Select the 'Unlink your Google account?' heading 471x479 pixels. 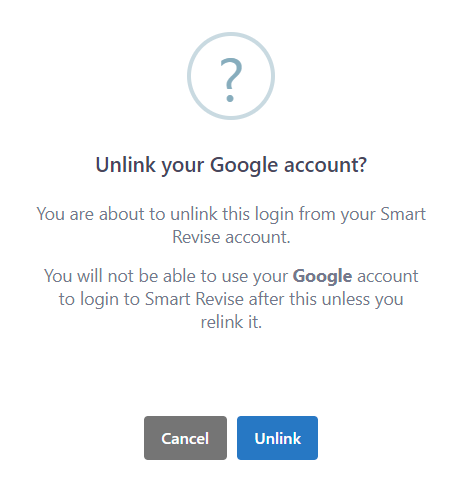click(x=231, y=165)
